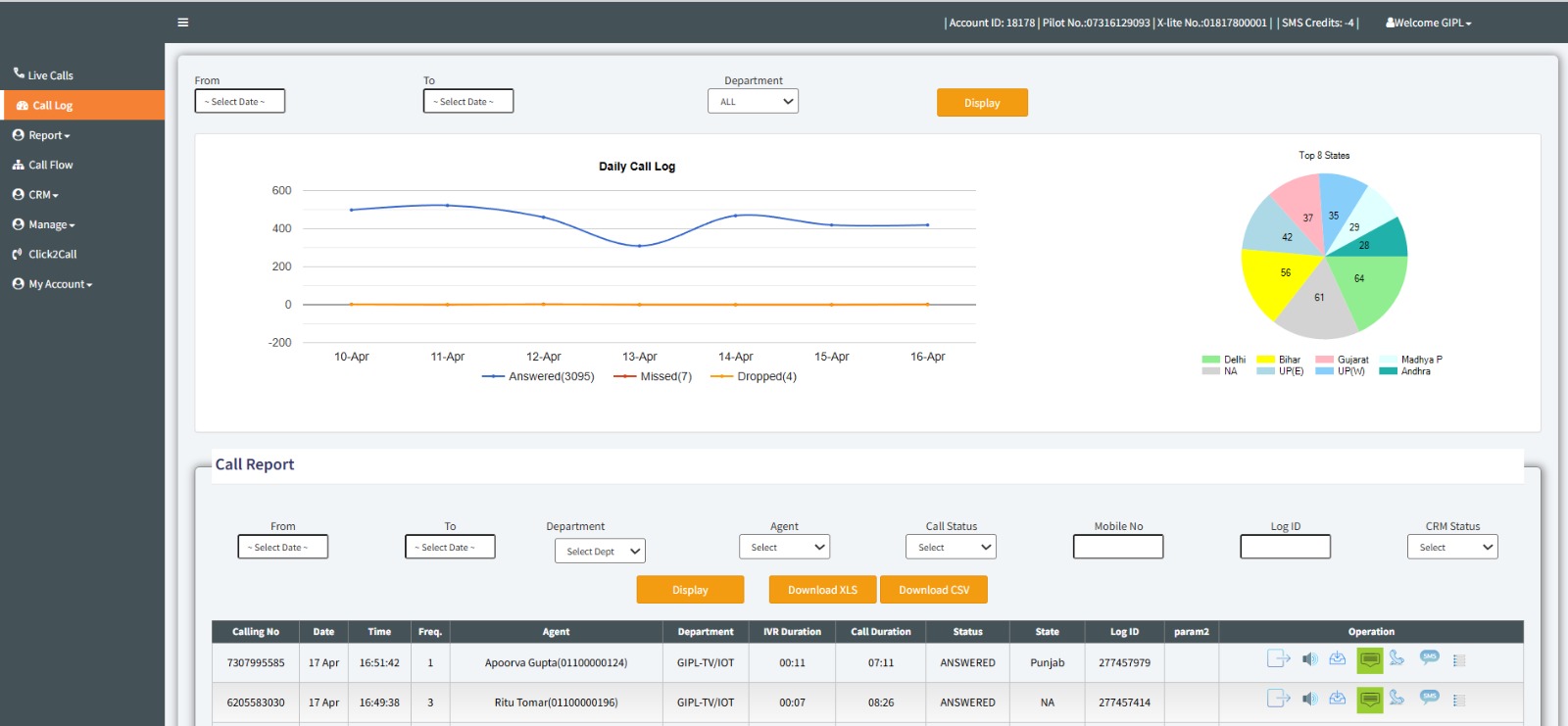Click transfer arrow icon in first row
The height and width of the screenshot is (726, 1568).
1278,659
